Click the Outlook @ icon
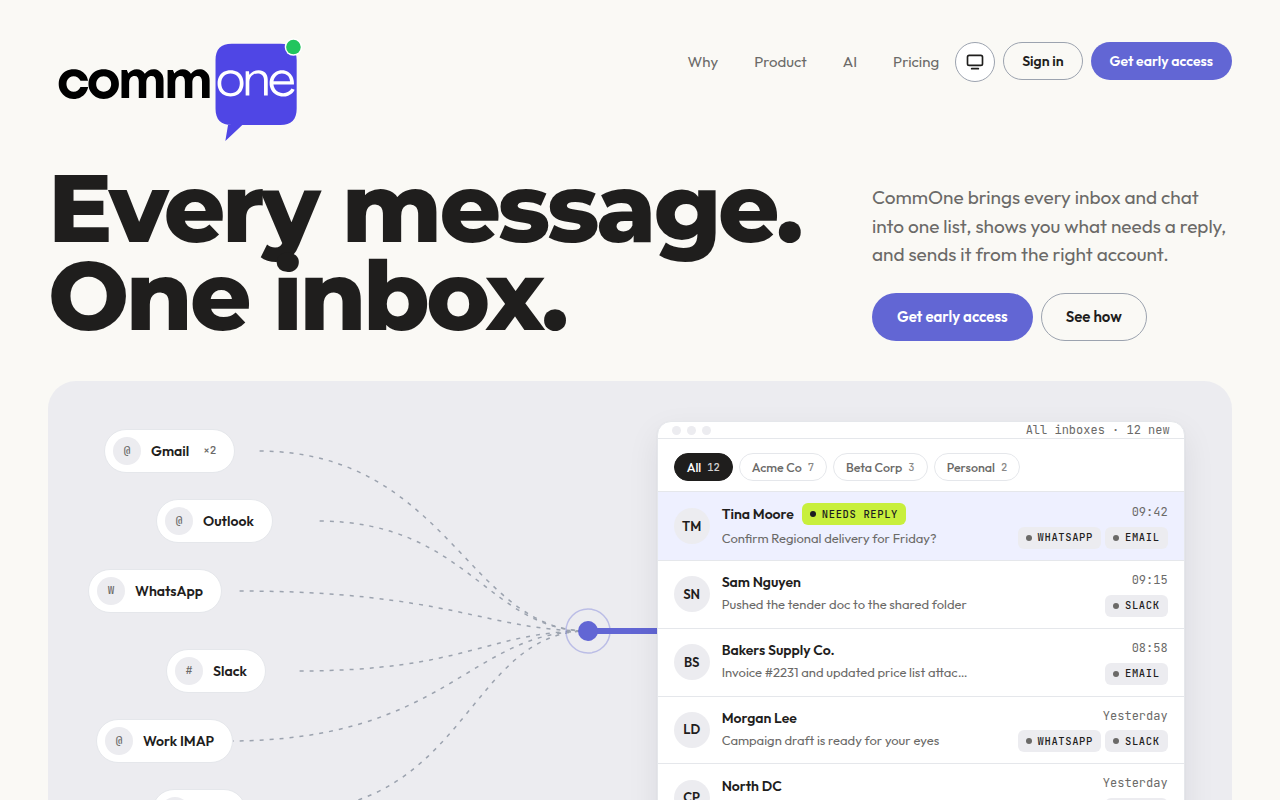This screenshot has width=1280, height=800. pos(179,521)
